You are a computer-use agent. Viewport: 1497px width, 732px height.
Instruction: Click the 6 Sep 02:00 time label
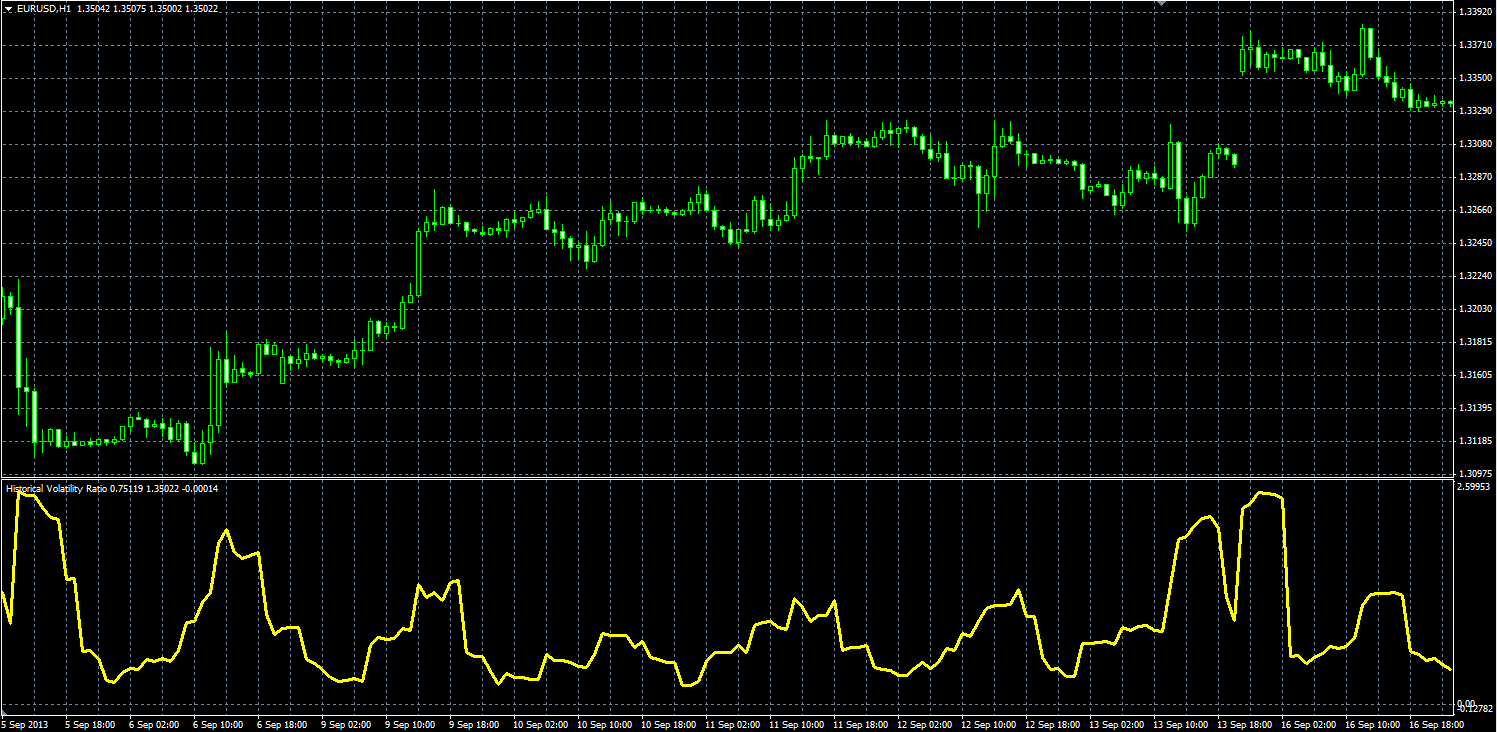click(x=154, y=724)
